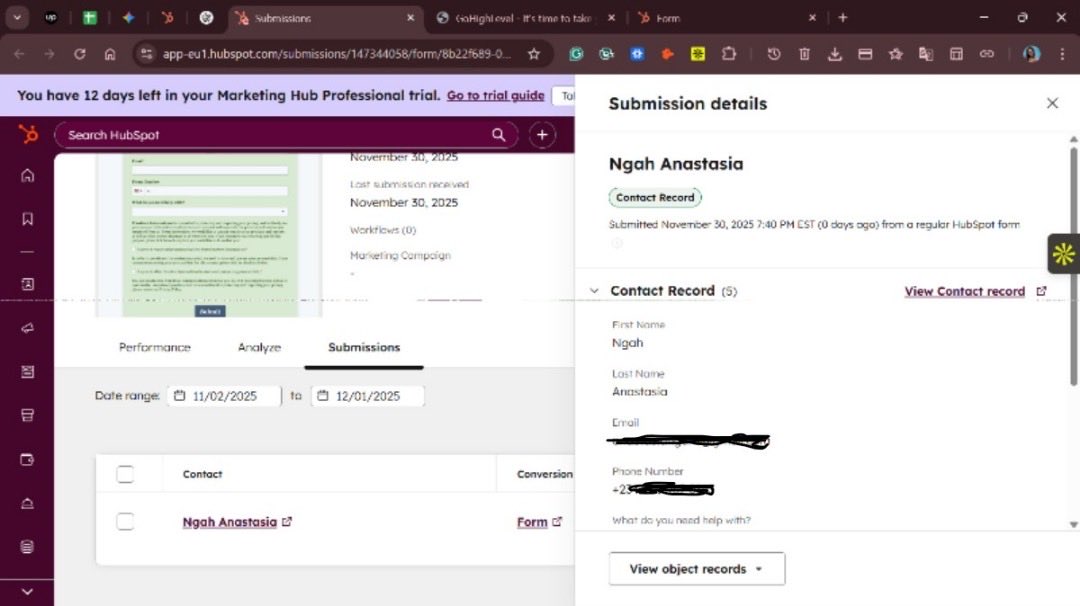Screen dimensions: 1080x606
Task: Select the Submissions tab
Action: click(x=364, y=347)
